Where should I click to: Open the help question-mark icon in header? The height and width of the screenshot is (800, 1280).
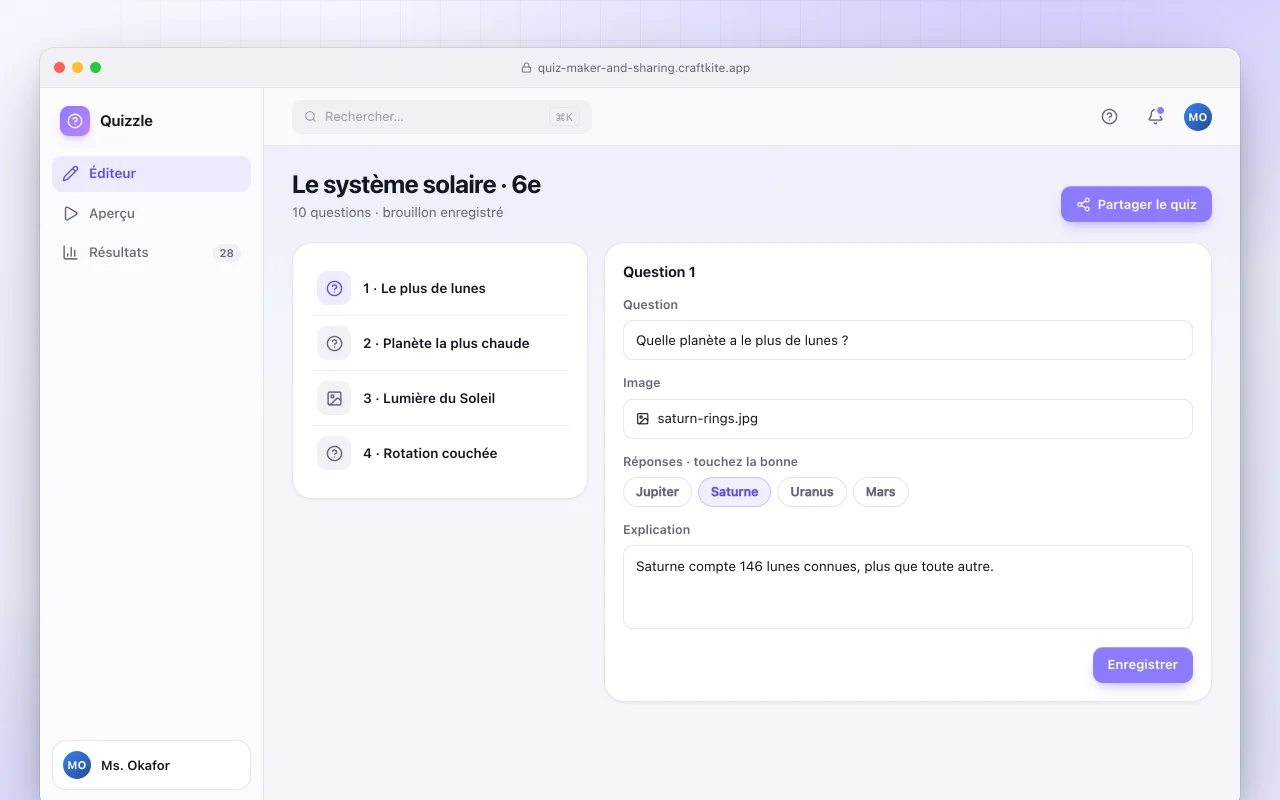[x=1109, y=117]
